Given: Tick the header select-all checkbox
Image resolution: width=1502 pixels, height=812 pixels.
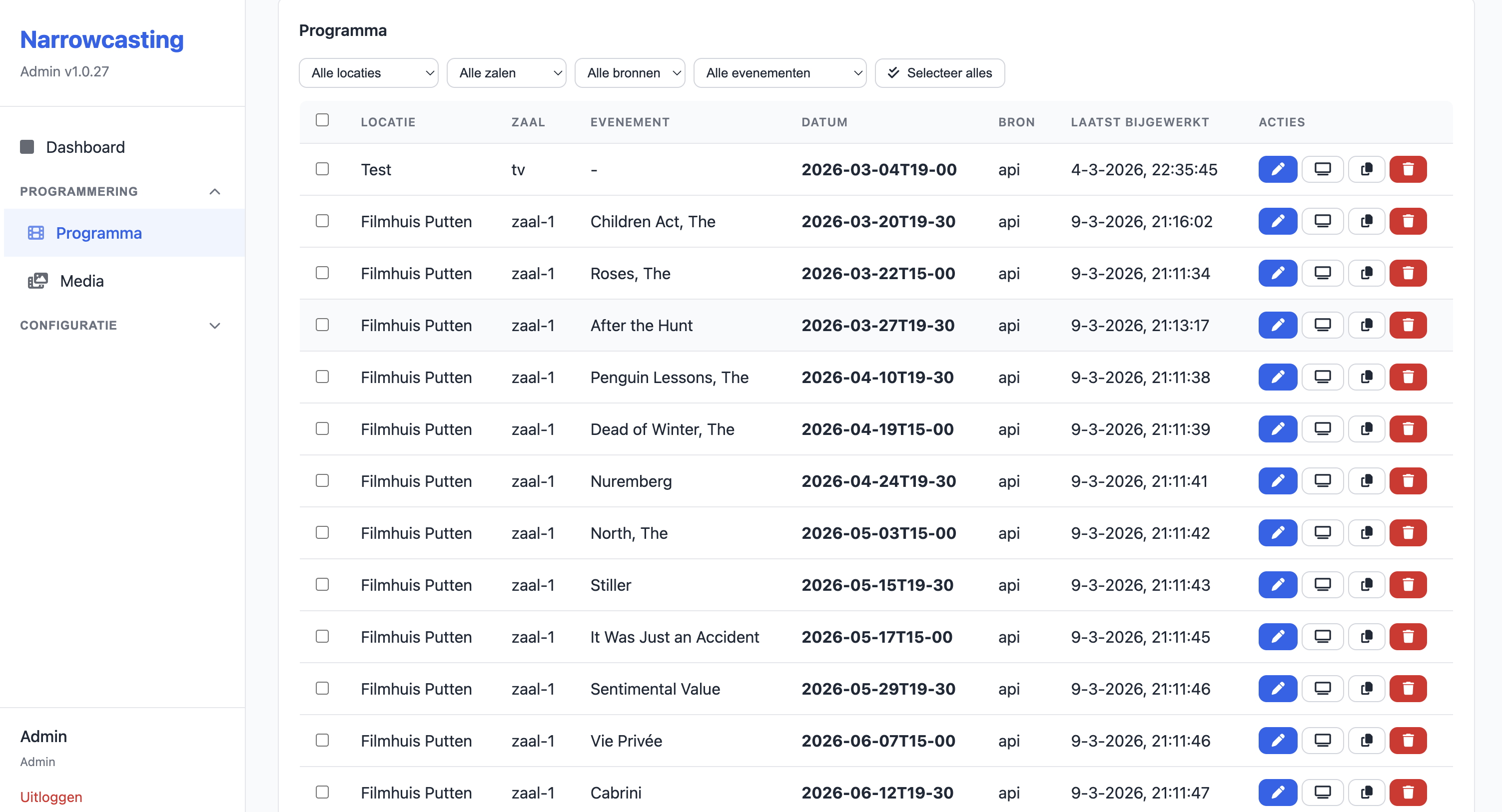Looking at the screenshot, I should pyautogui.click(x=322, y=120).
